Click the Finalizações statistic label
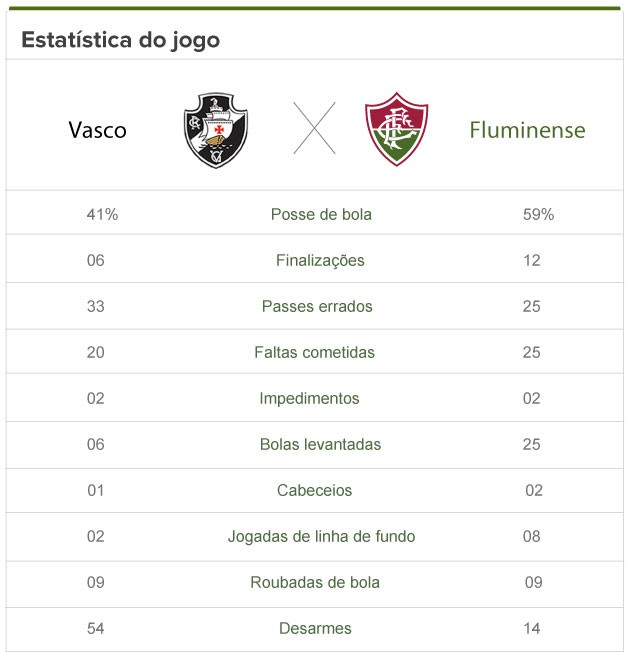Screen dimensions: 629x652 click(320, 260)
